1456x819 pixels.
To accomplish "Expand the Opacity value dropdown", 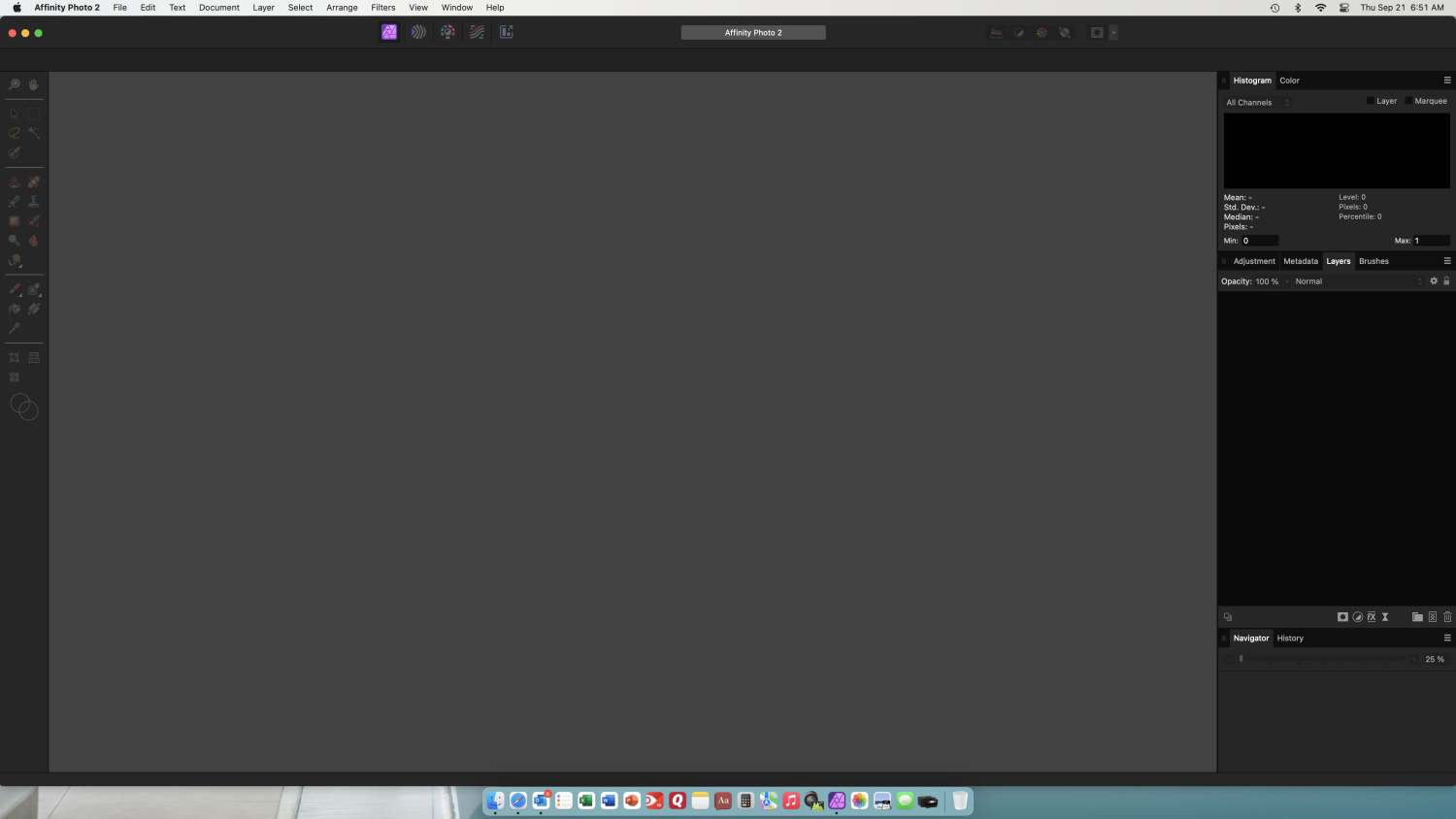I will coord(1287,281).
